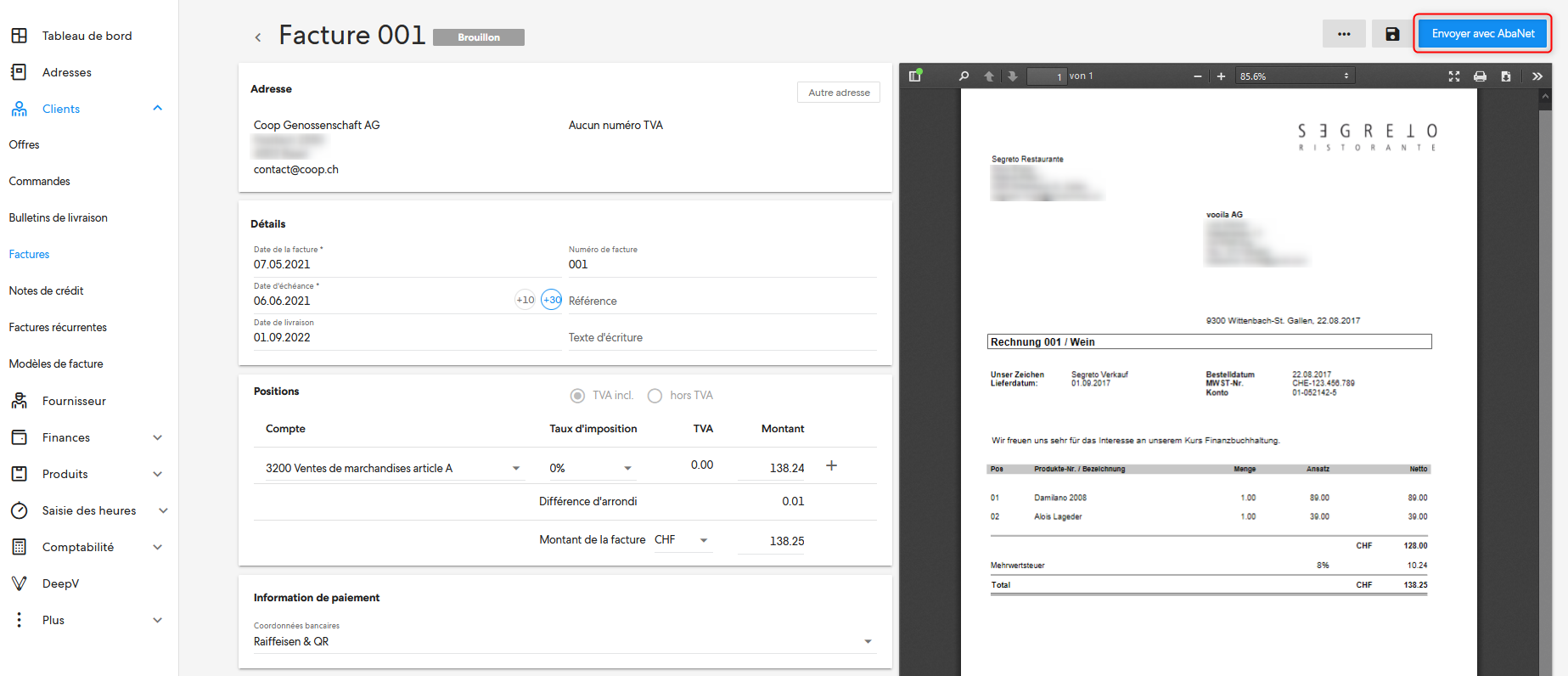
Task: Open the account dropdown for 3200 Ventes
Action: tap(393, 468)
